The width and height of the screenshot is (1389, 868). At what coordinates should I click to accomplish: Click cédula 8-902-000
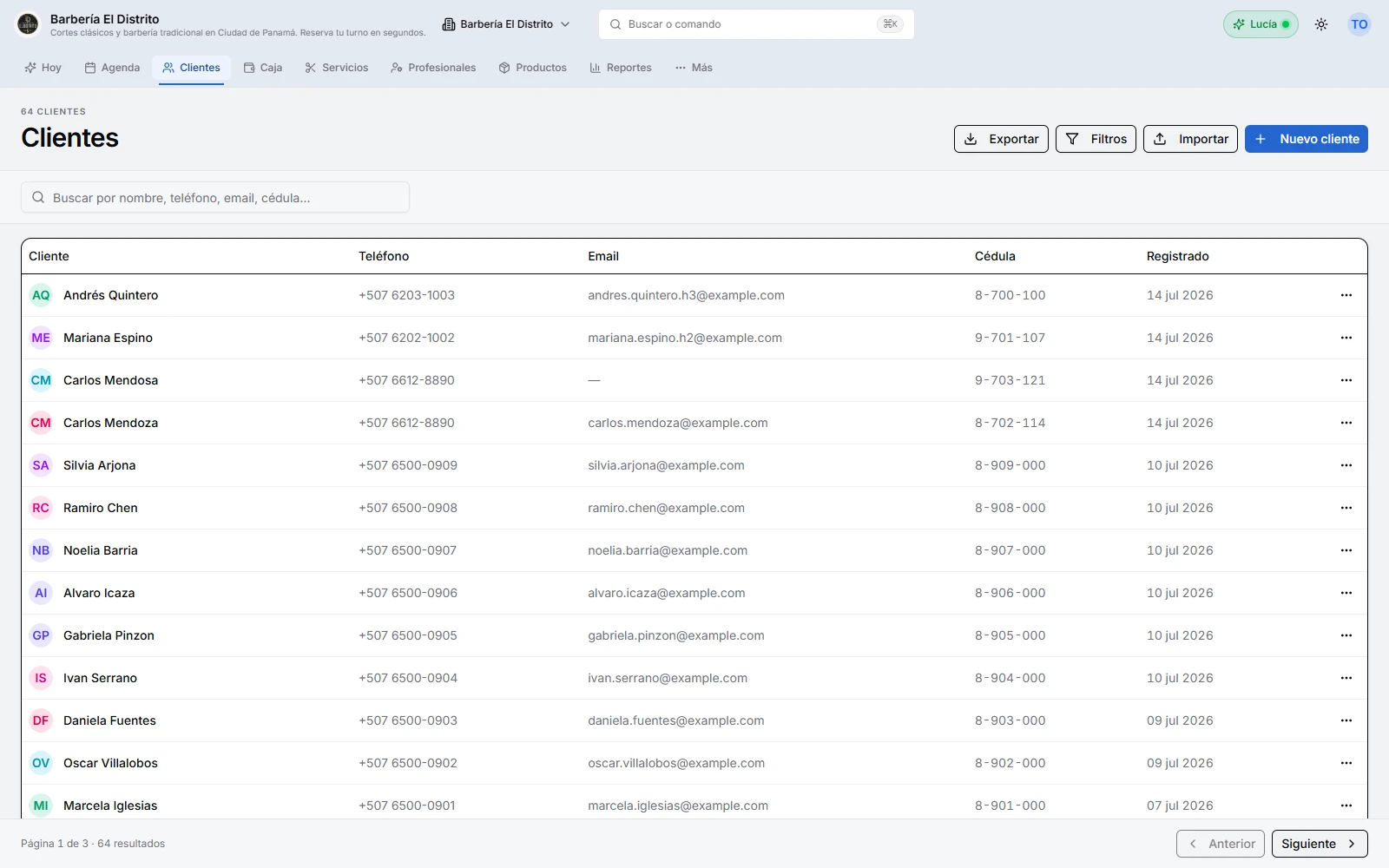click(x=1010, y=763)
